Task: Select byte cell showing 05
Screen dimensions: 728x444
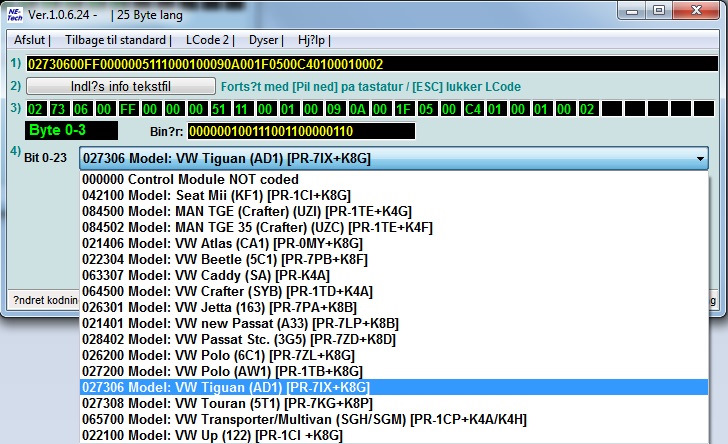Action: tap(425, 109)
